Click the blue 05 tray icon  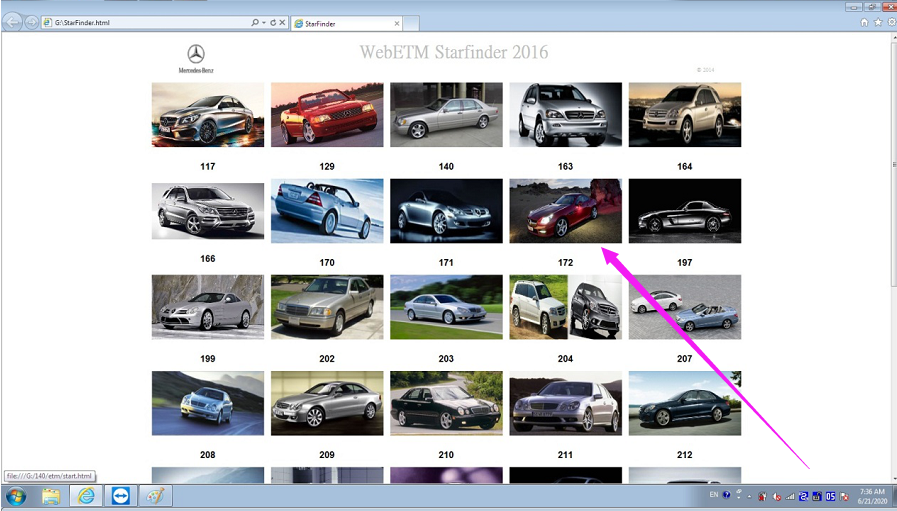coord(830,497)
